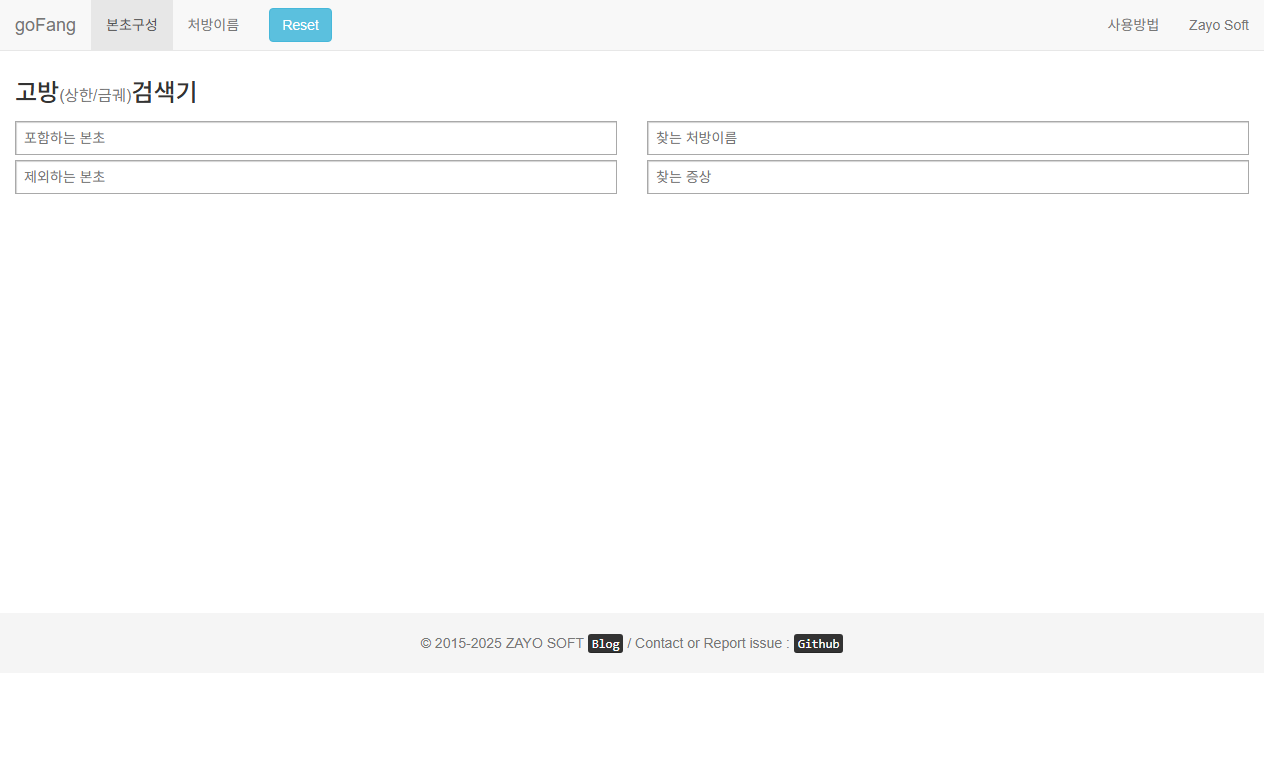Click the 검색기 word in heading
Viewport: 1280px width, 768px height.
point(165,92)
